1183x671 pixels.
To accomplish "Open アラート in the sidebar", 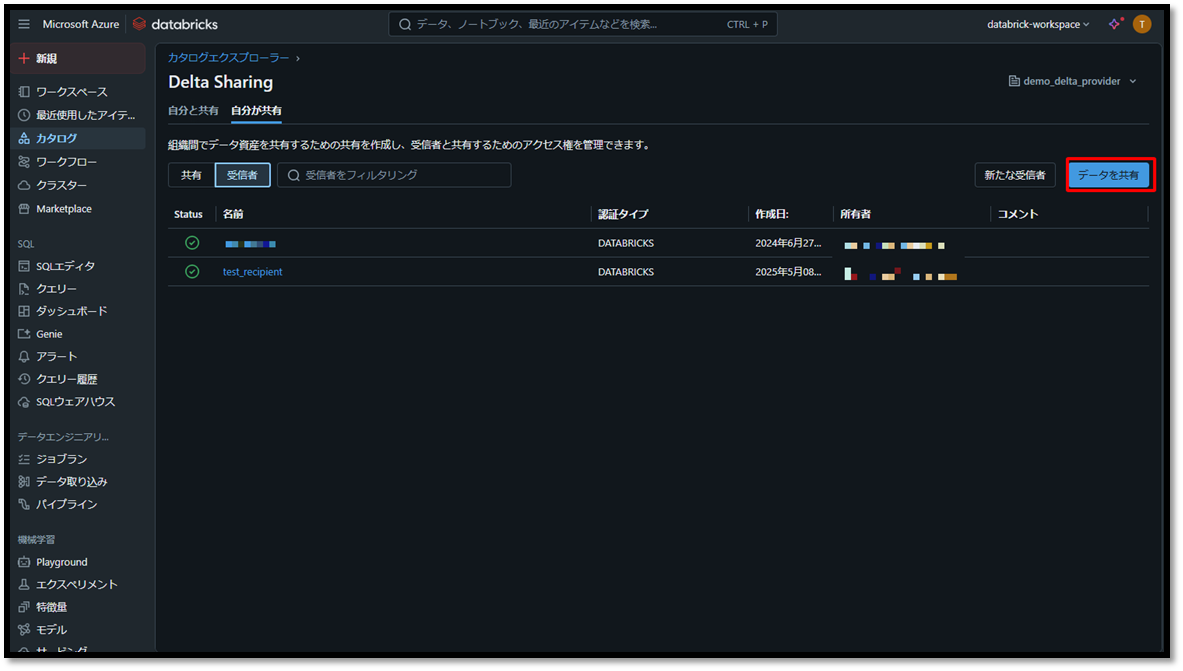I will click(x=56, y=356).
